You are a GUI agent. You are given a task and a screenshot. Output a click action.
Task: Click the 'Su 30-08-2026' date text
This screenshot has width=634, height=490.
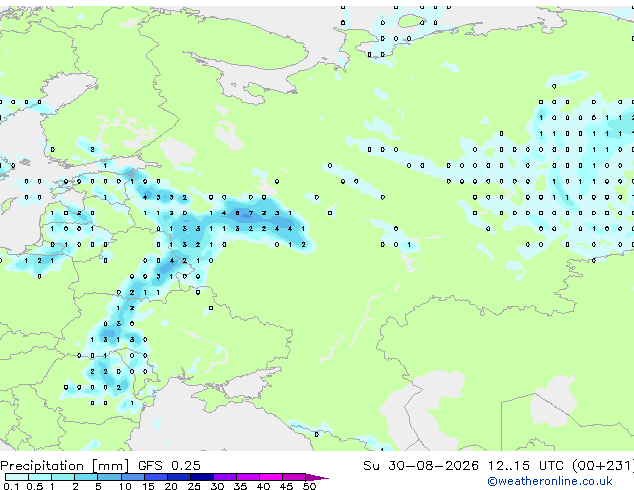click(x=421, y=466)
